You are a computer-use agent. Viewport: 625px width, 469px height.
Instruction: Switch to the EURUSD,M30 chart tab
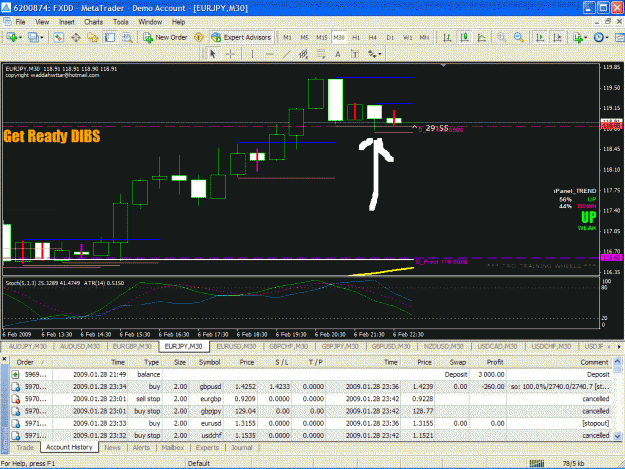(x=236, y=347)
